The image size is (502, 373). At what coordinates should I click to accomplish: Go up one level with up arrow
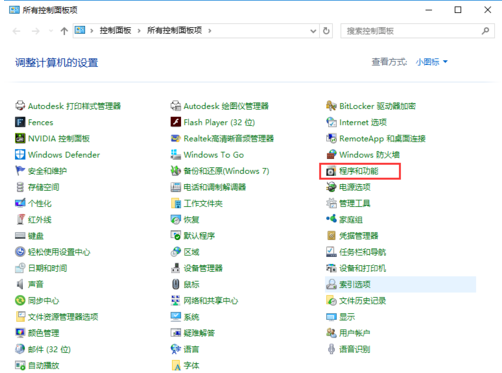(64, 31)
